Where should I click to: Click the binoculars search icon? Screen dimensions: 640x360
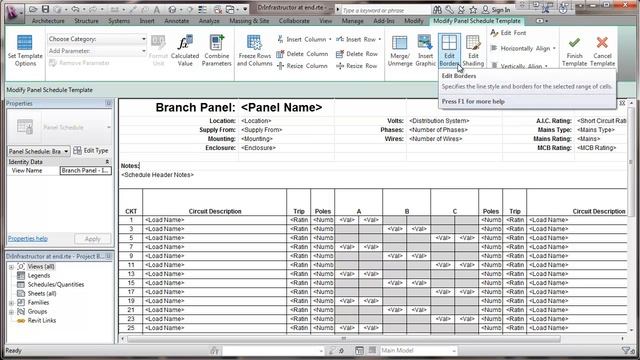click(x=437, y=9)
